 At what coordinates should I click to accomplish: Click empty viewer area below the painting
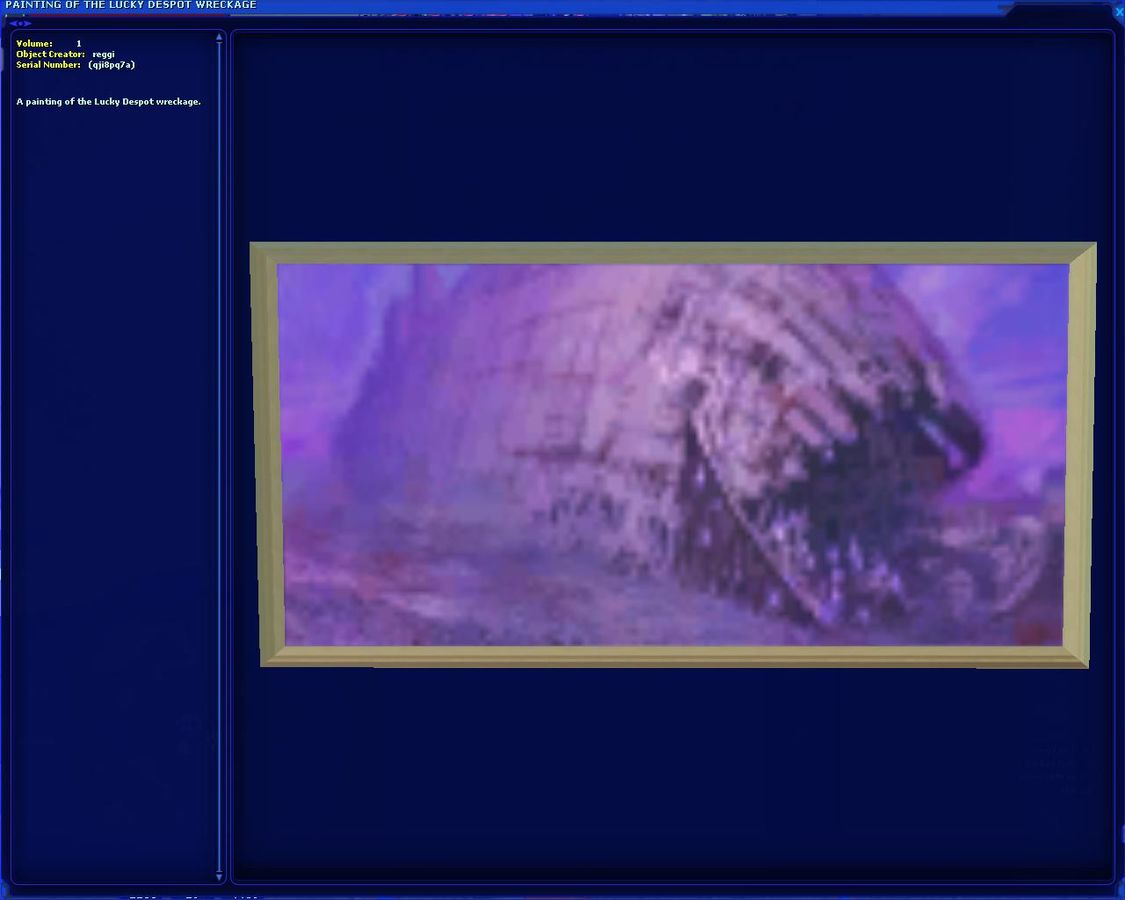672,770
